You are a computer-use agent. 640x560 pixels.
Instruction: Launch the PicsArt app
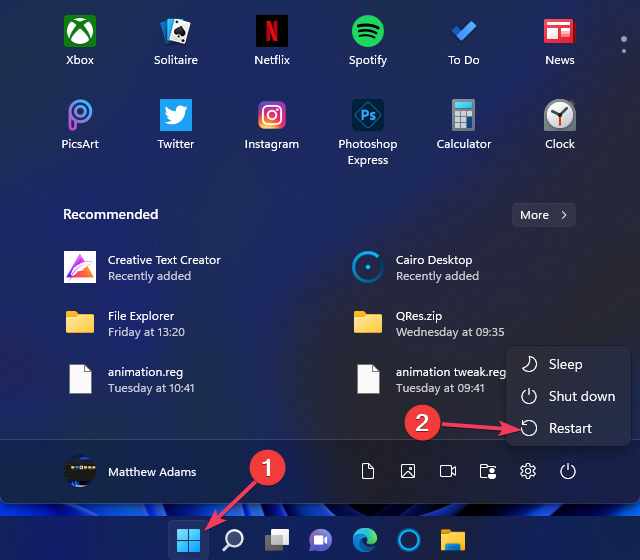click(80, 124)
